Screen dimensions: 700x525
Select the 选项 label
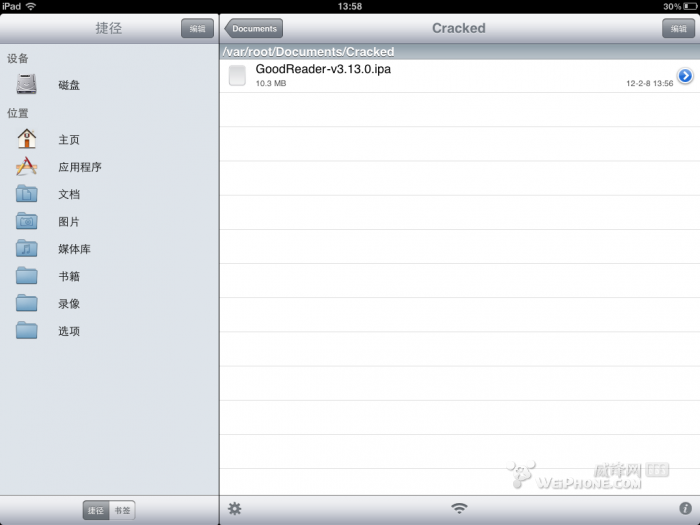coord(69,331)
